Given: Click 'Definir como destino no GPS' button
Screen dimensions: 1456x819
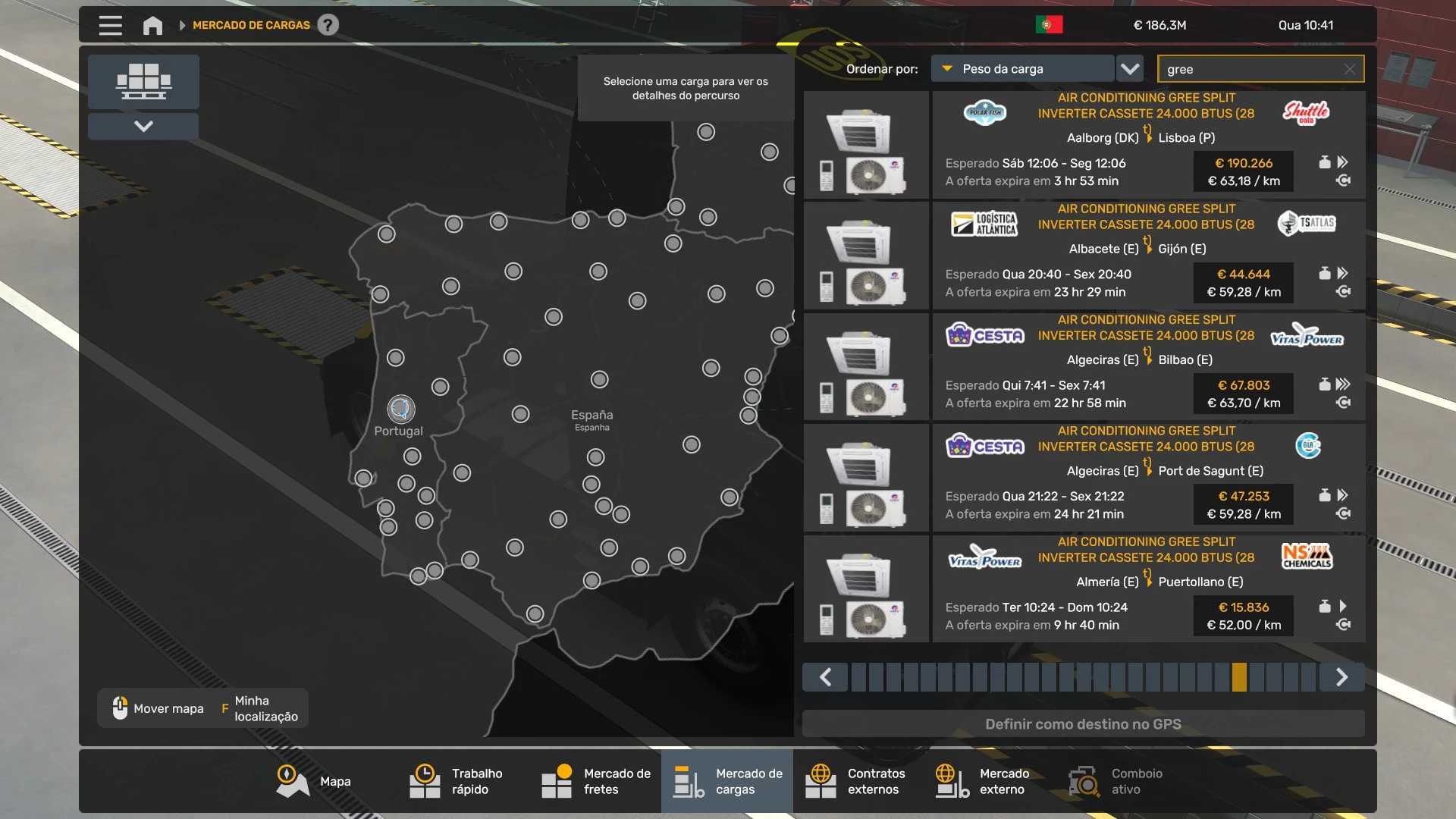Looking at the screenshot, I should tap(1083, 724).
